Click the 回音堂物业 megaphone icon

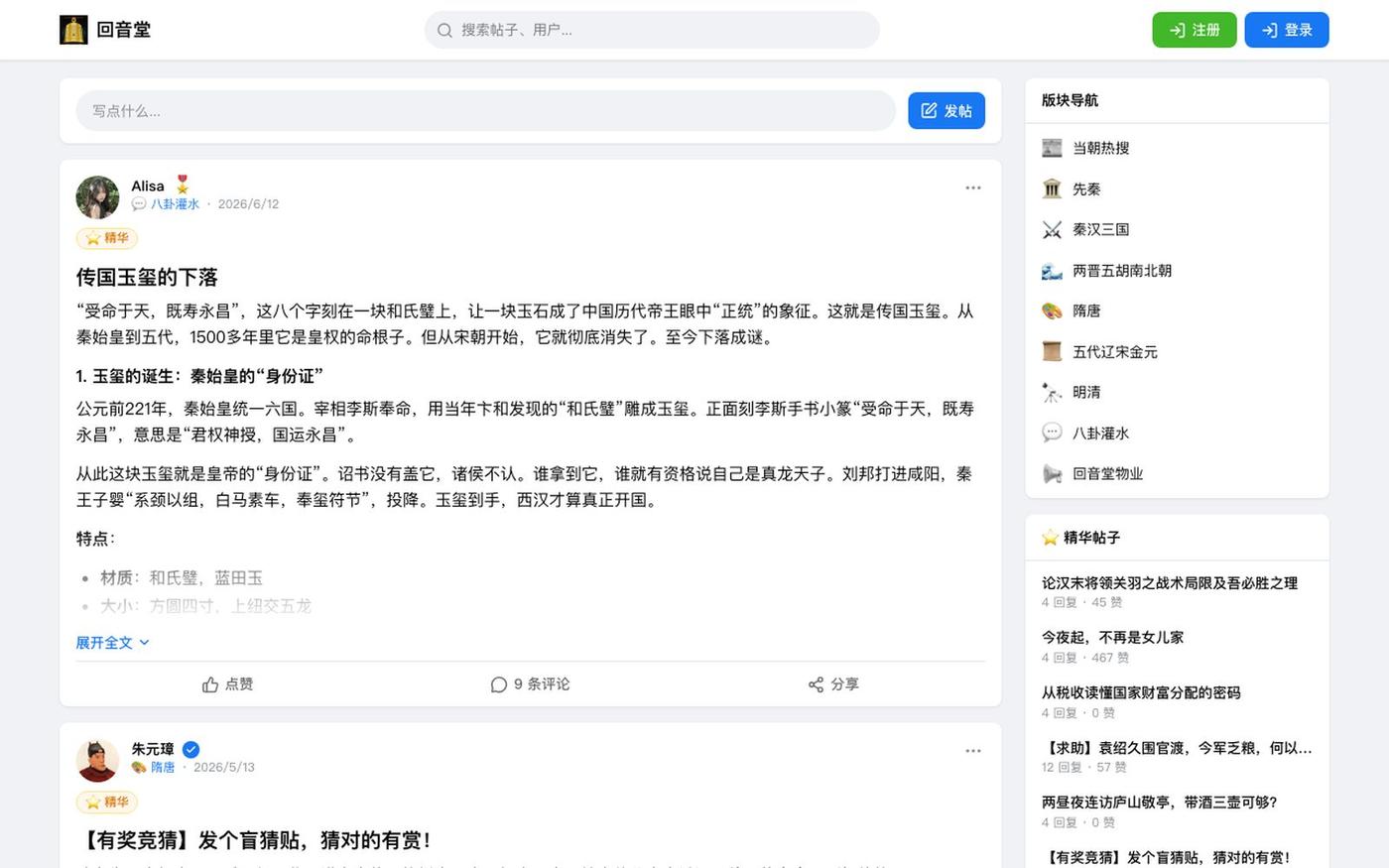click(1052, 473)
